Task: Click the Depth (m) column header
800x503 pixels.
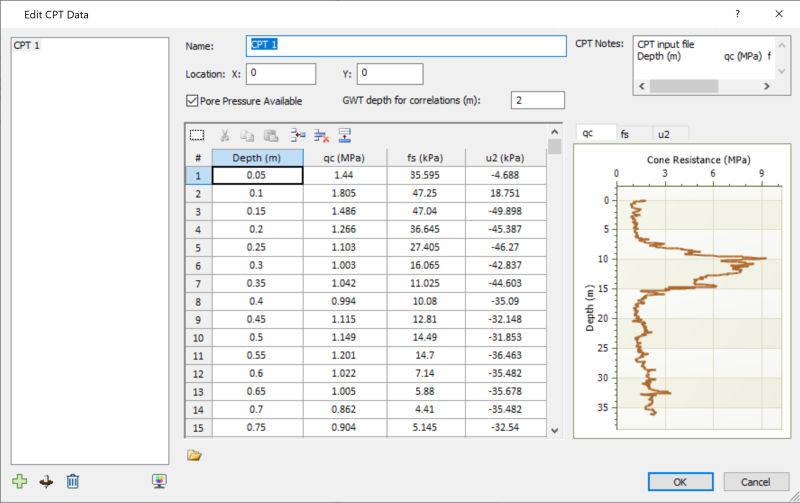Action: [258, 158]
